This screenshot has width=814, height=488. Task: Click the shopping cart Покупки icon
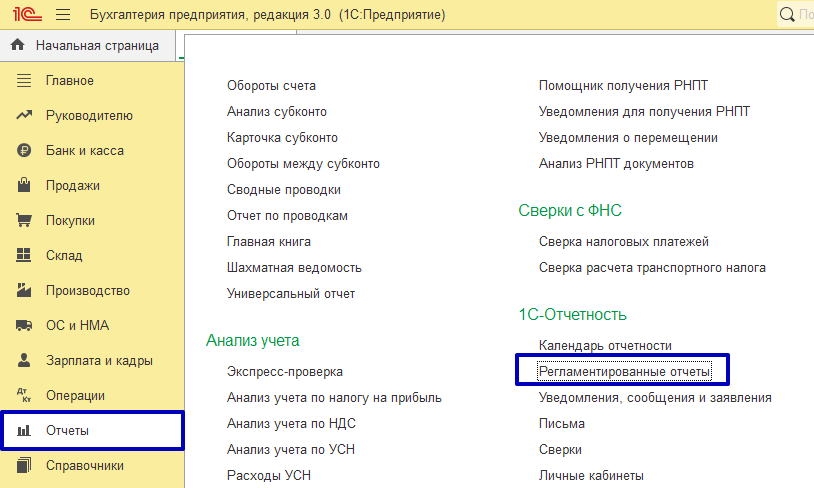pyautogui.click(x=25, y=221)
